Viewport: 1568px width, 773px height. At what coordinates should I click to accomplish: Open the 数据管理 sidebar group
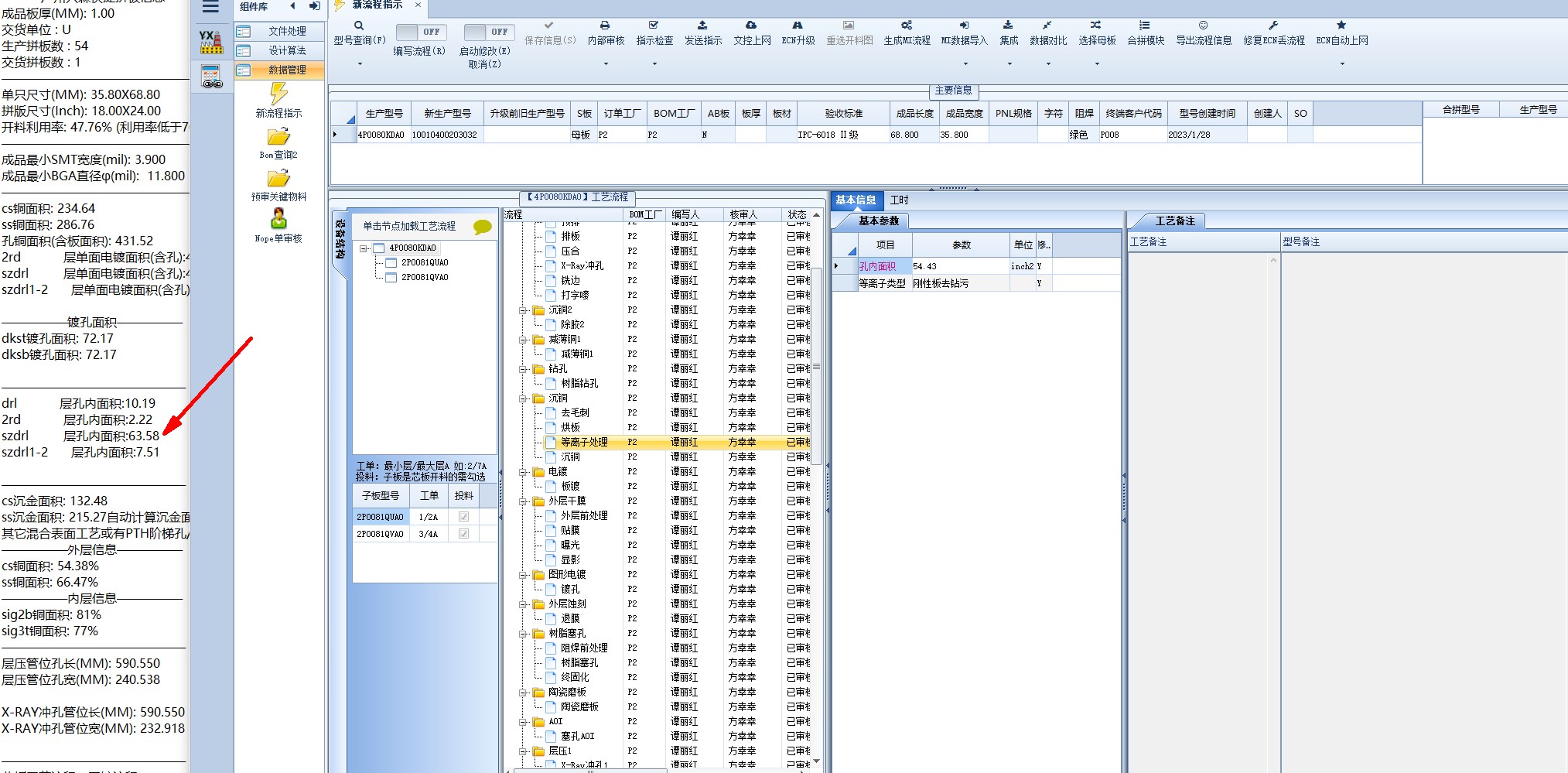coord(278,70)
